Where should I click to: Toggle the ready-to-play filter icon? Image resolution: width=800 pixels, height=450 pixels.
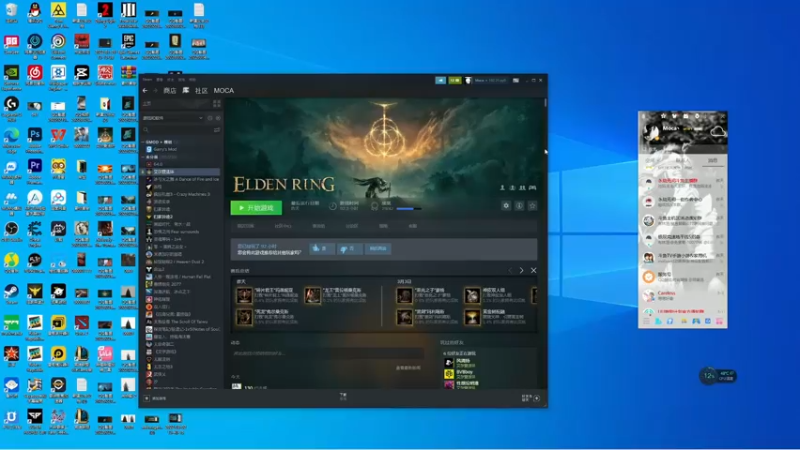pyautogui.click(x=218, y=118)
